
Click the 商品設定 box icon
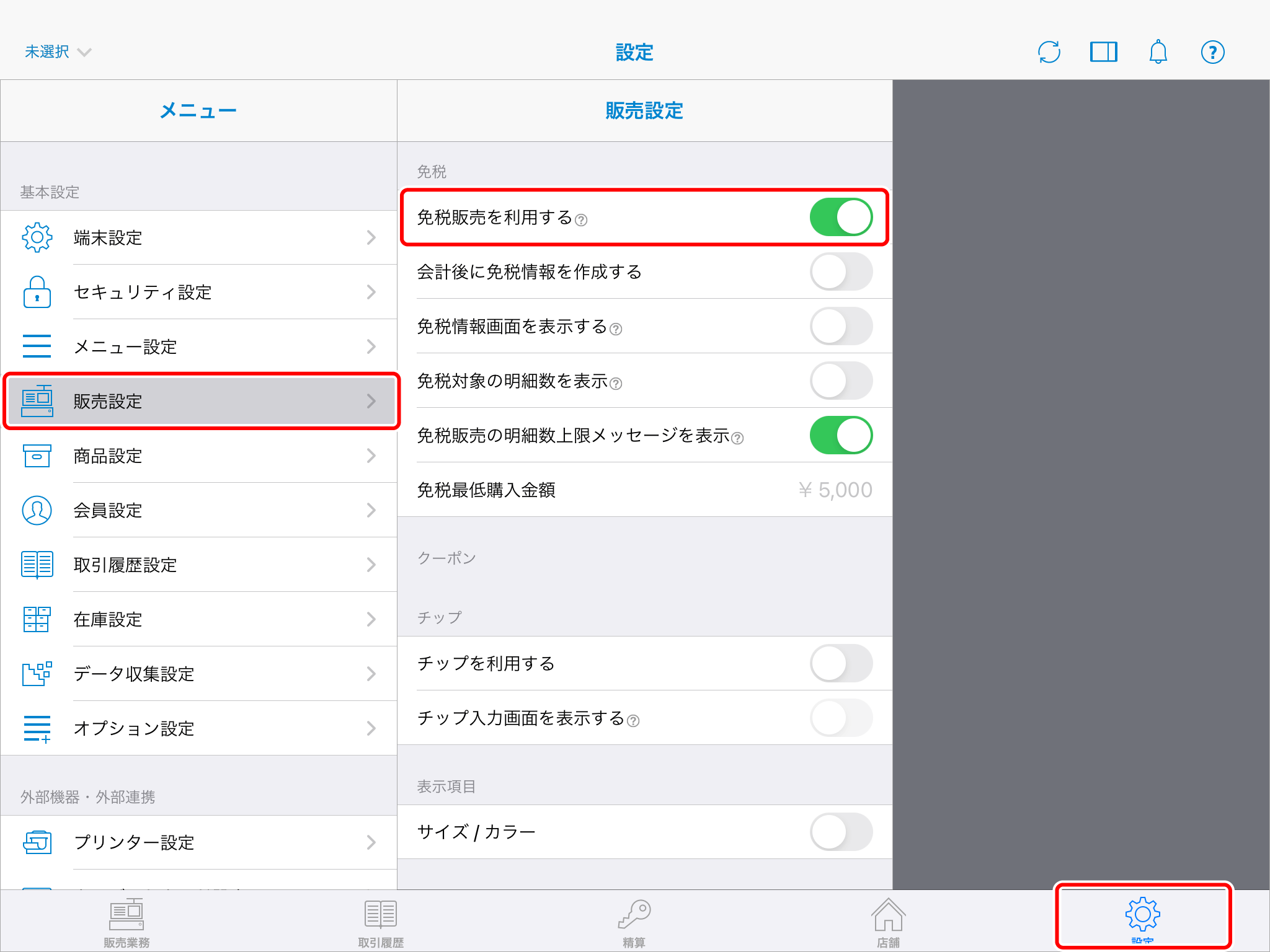(37, 456)
